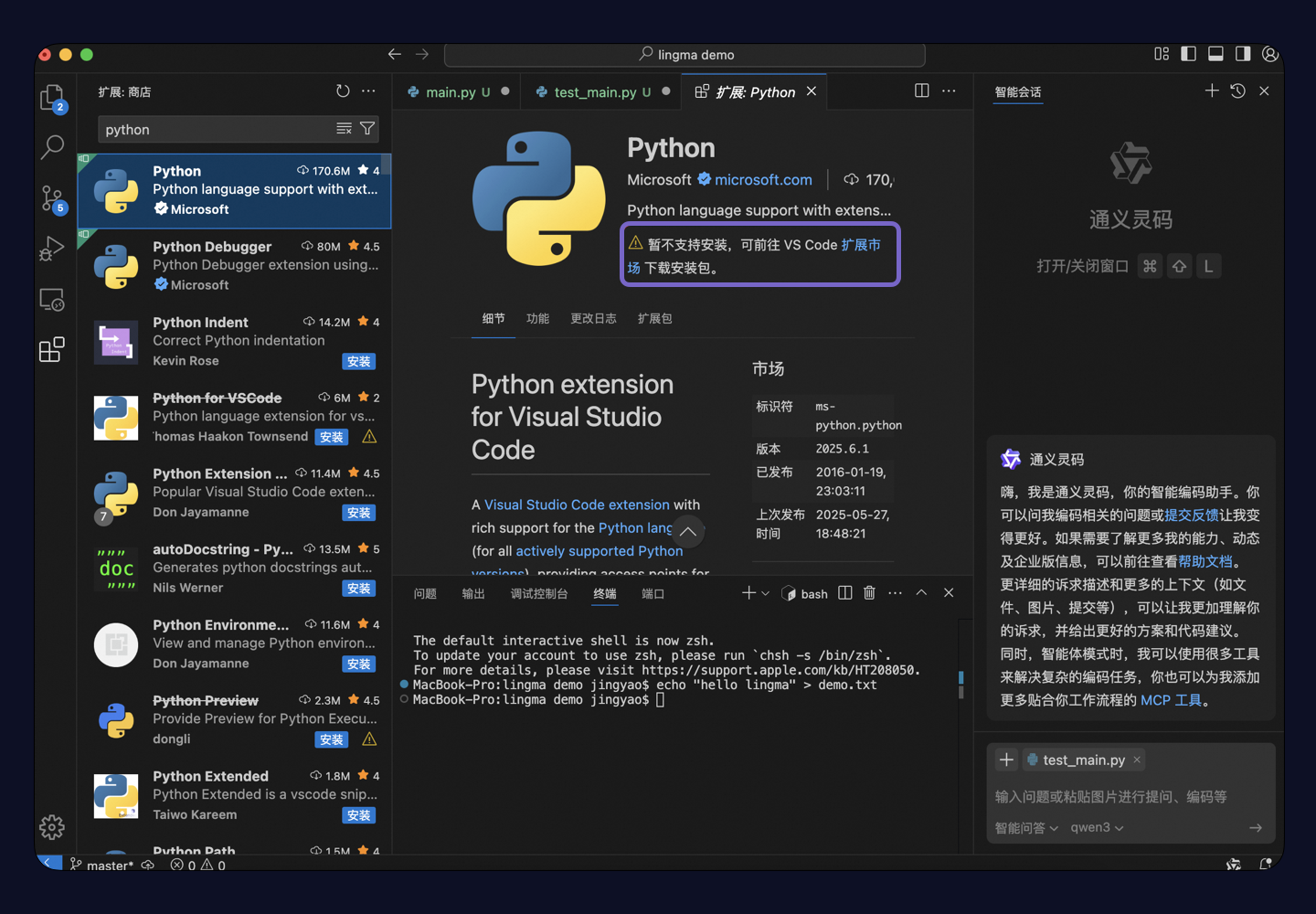Viewport: 1316px width, 914px height.
Task: Clear extension search results icon
Action: point(344,129)
